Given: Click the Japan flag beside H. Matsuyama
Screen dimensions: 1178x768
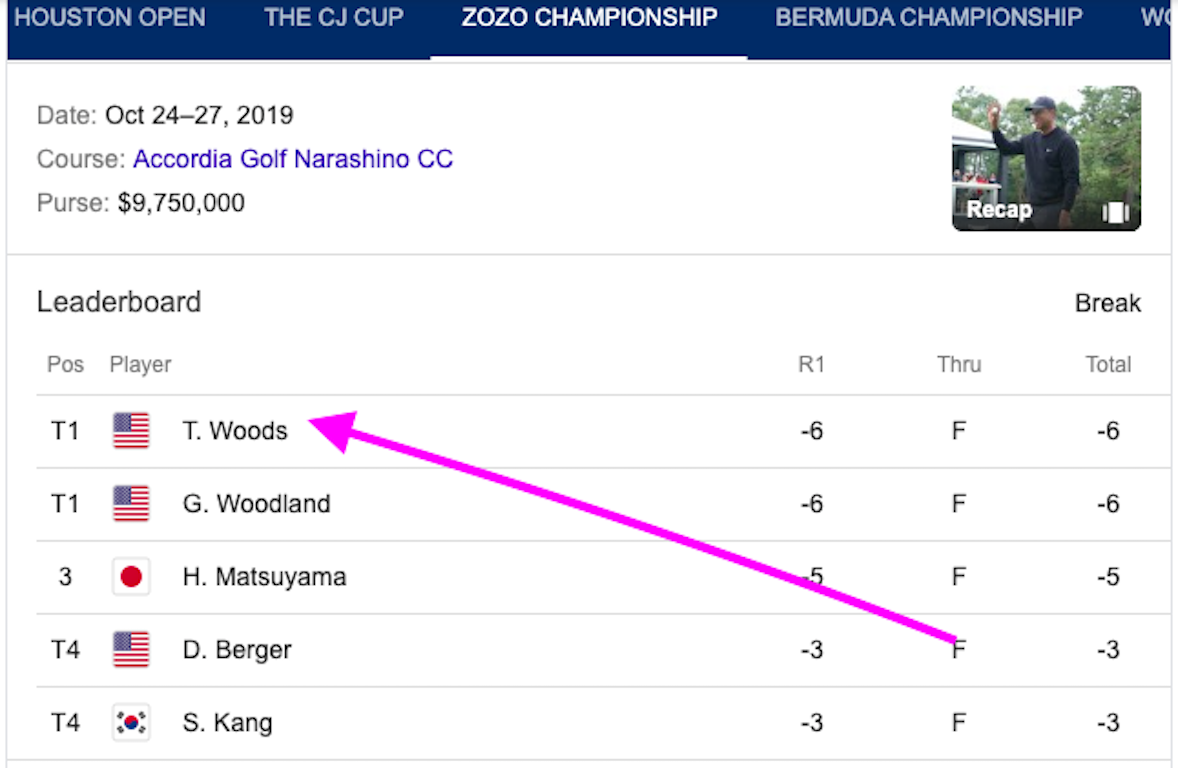Looking at the screenshot, I should coord(131,576).
